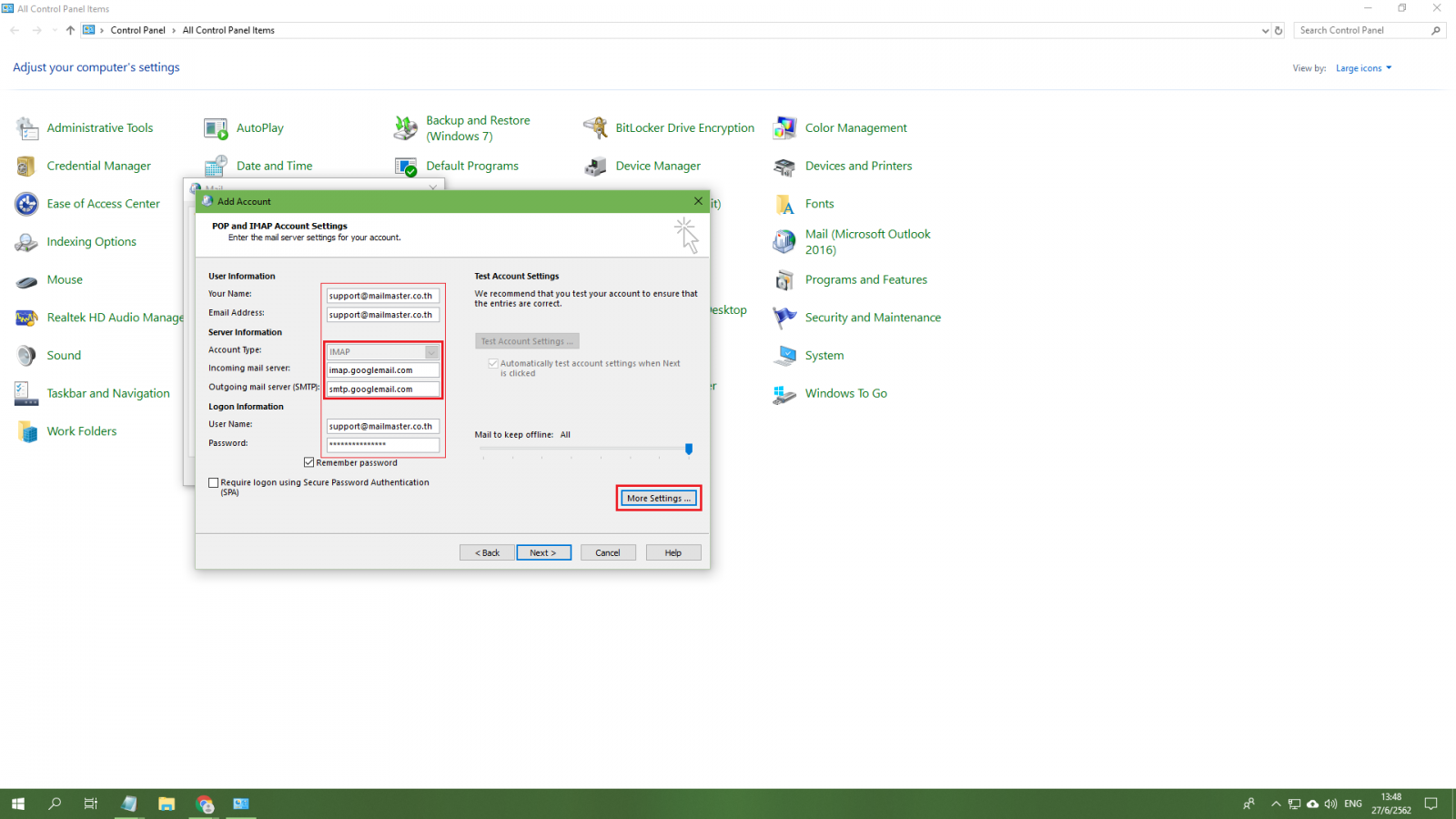Toggle Automatically test account settings checkbox

click(493, 363)
